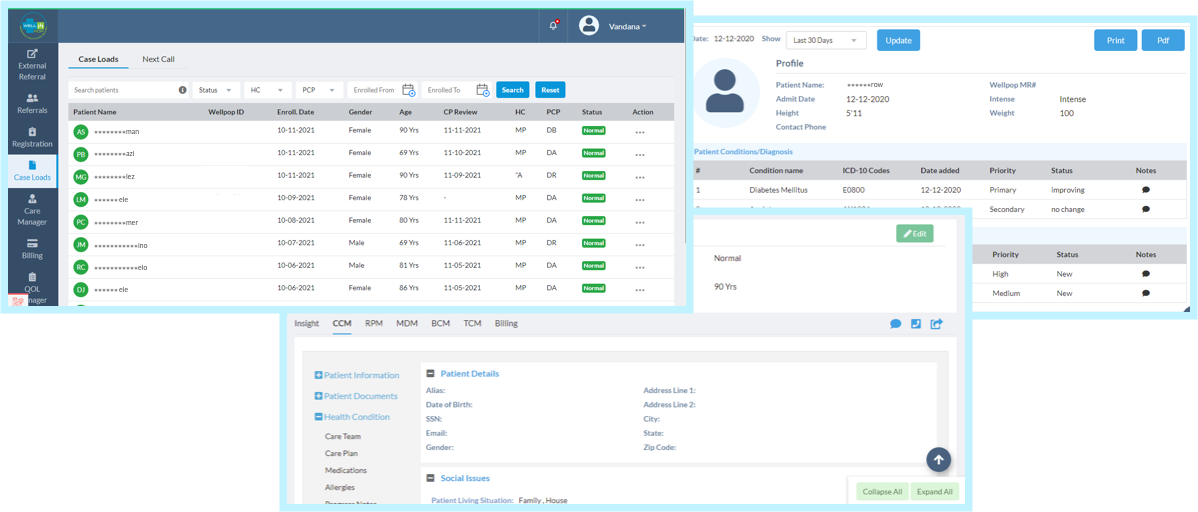Open the Status filter dropdown
Viewport: 1198px width, 512px height.
[215, 90]
